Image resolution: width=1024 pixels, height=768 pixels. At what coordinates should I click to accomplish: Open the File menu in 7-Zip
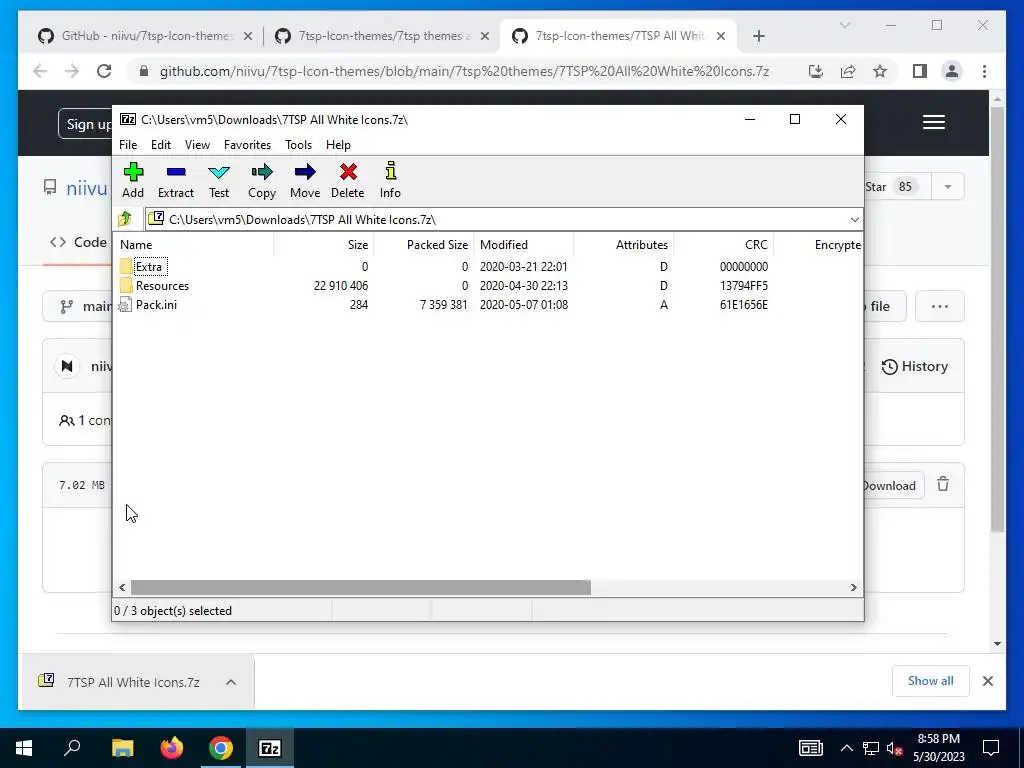pos(128,145)
